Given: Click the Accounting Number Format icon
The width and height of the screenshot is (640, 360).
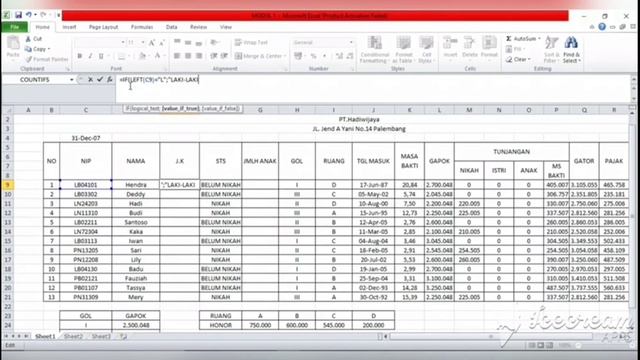Looking at the screenshot, I should coord(298,56).
